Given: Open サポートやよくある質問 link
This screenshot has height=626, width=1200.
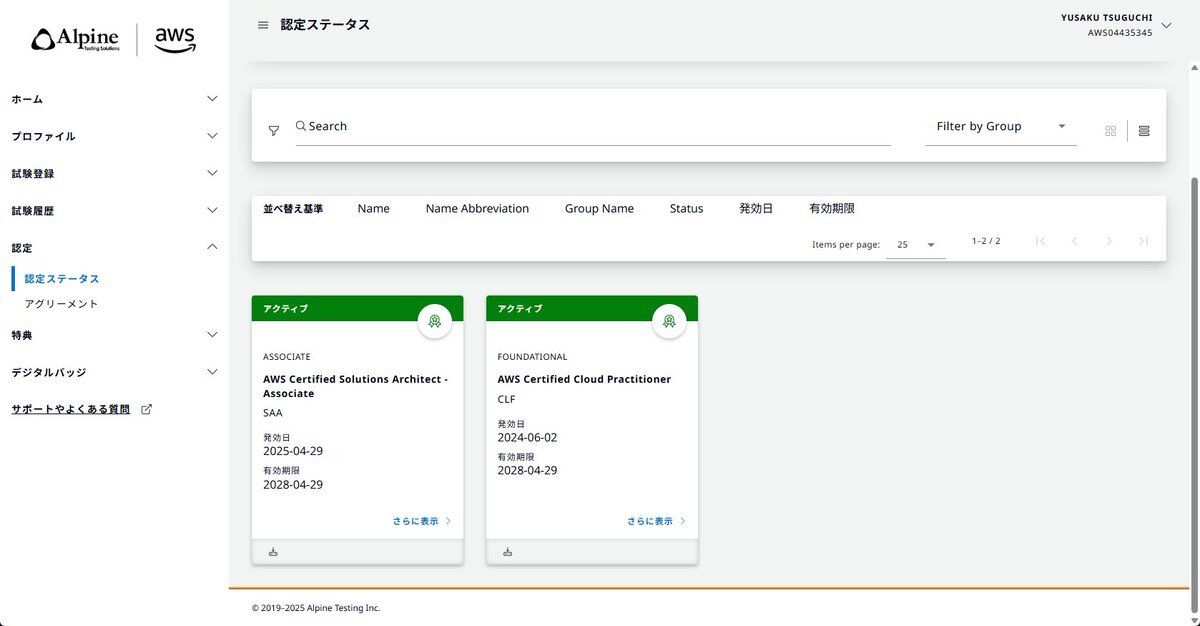Looking at the screenshot, I should click(71, 409).
